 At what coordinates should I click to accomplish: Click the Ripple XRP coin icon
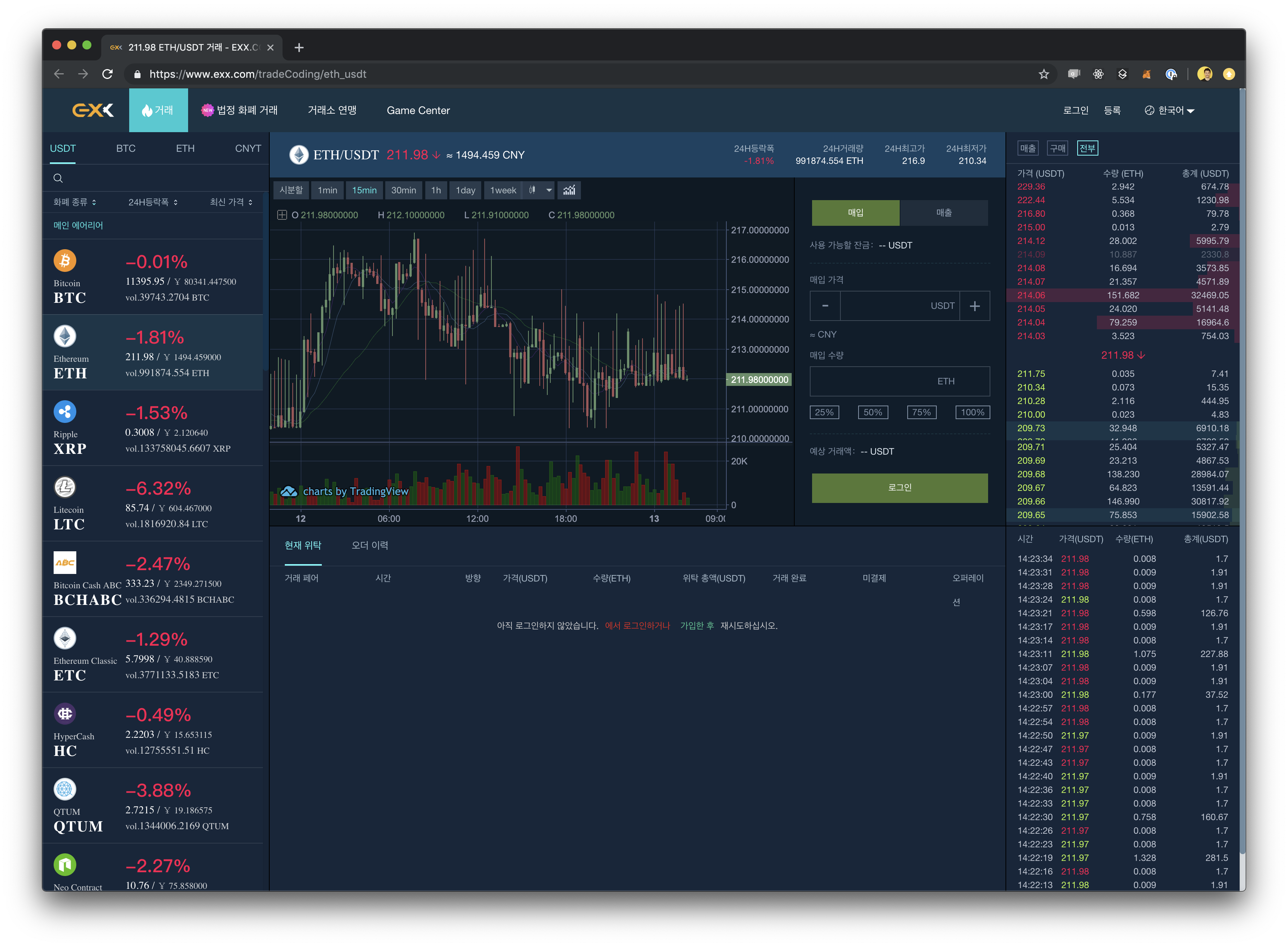(65, 412)
